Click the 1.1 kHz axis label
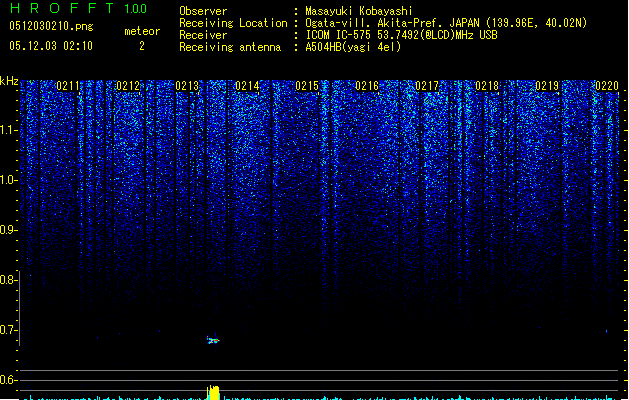 8,130
